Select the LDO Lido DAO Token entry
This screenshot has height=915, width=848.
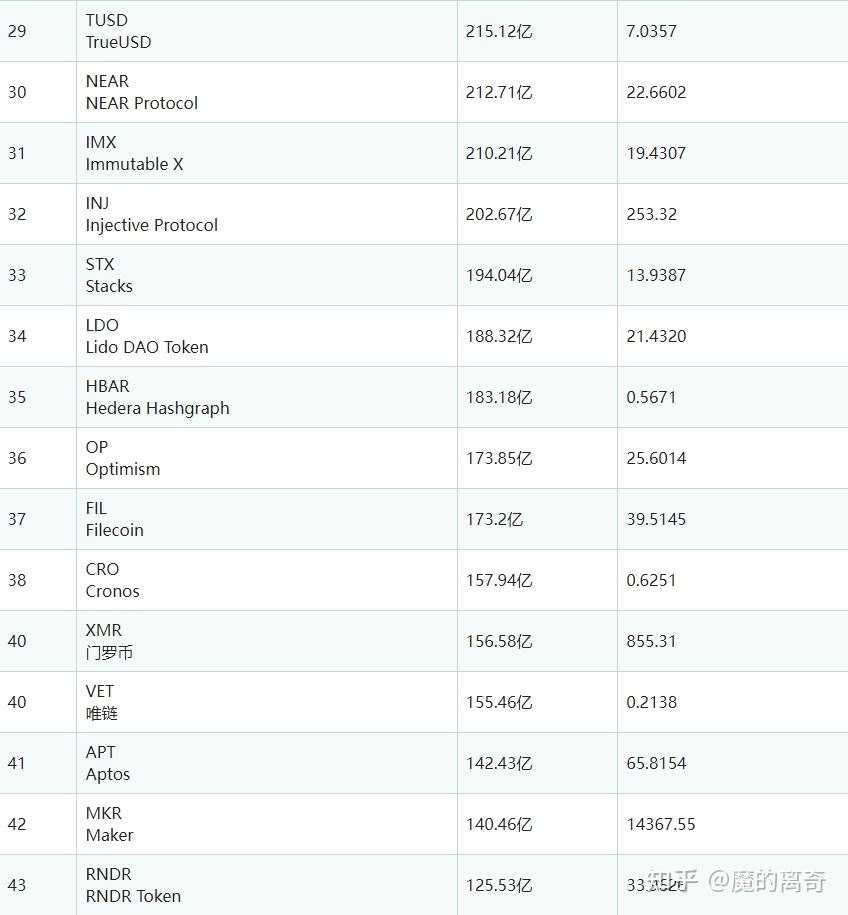147,336
